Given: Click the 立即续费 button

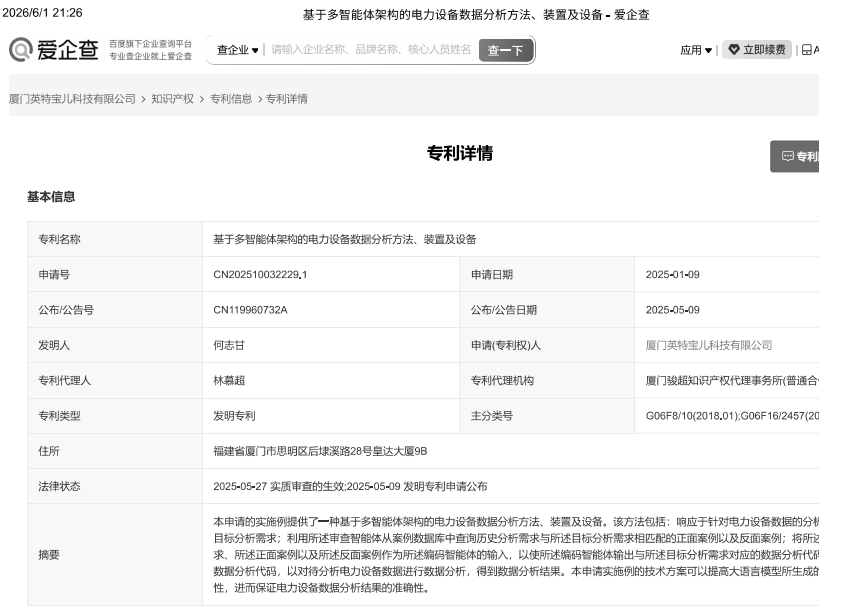Looking at the screenshot, I should click(757, 50).
